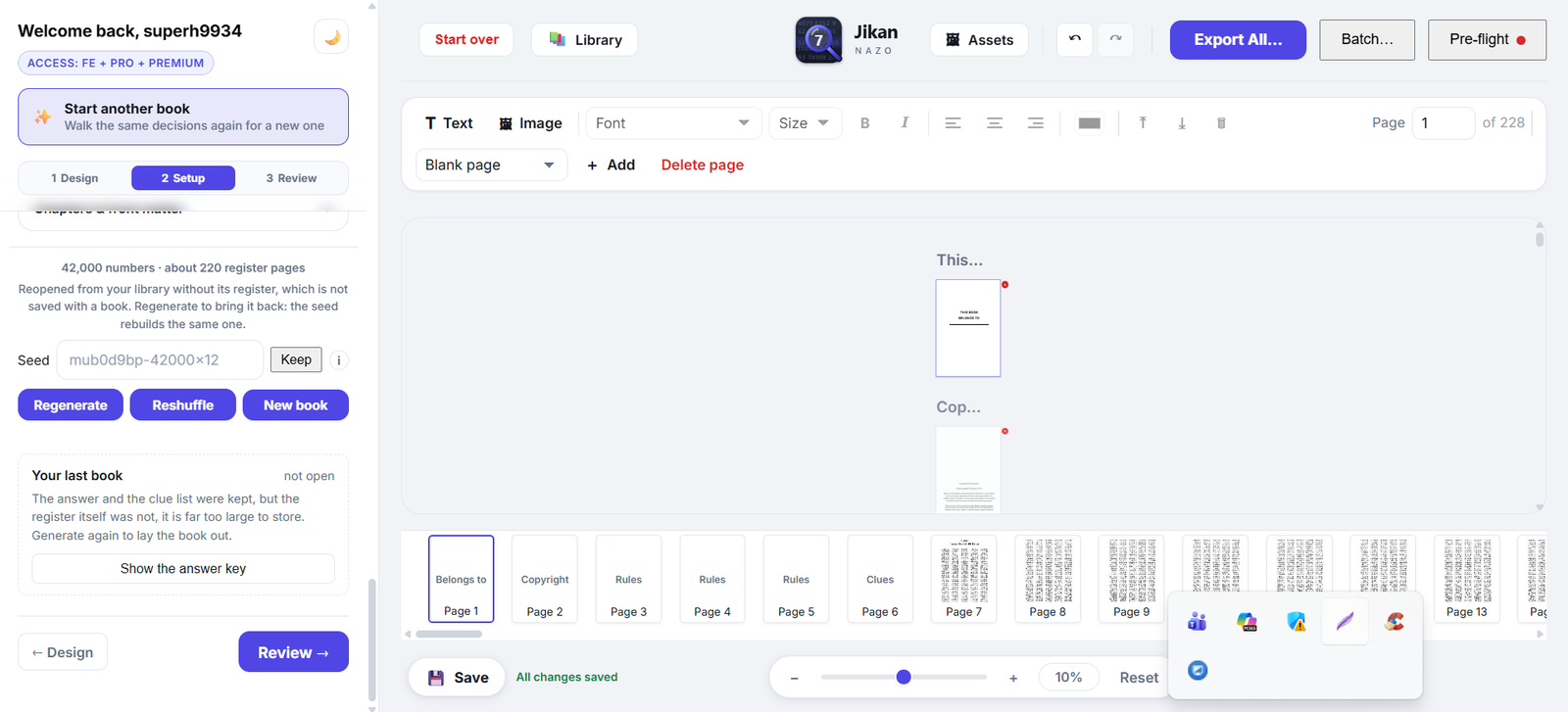Go to the 3 Review step tab
Image resolution: width=1568 pixels, height=712 pixels.
291,178
